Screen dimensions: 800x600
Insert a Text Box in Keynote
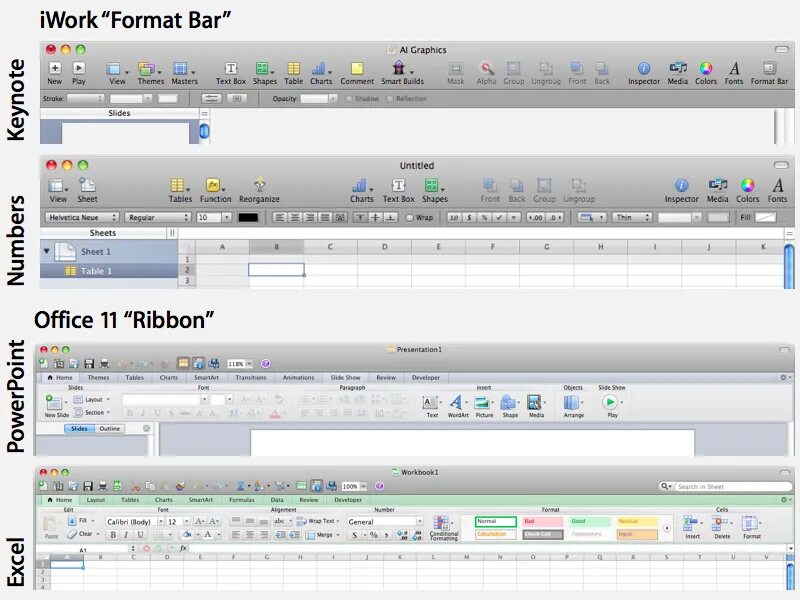(231, 68)
